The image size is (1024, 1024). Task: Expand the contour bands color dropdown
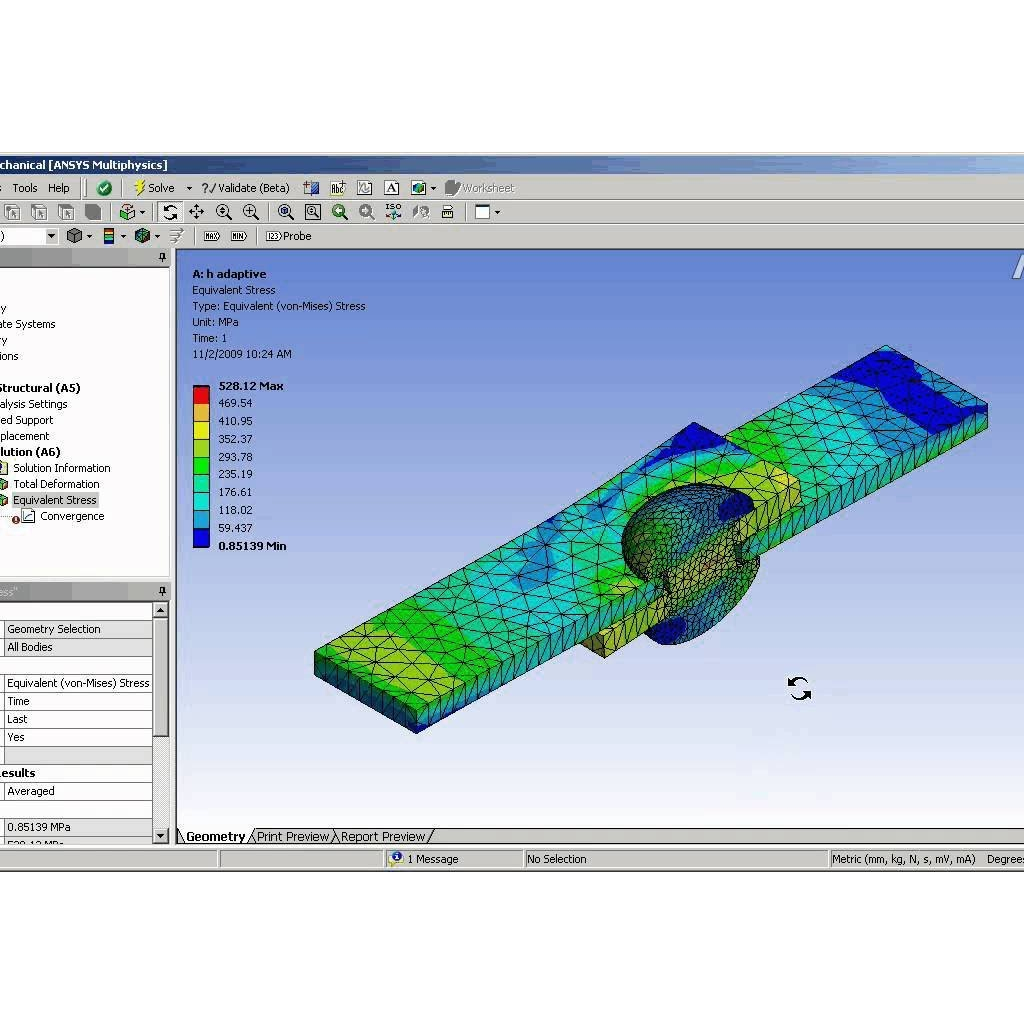(x=123, y=236)
